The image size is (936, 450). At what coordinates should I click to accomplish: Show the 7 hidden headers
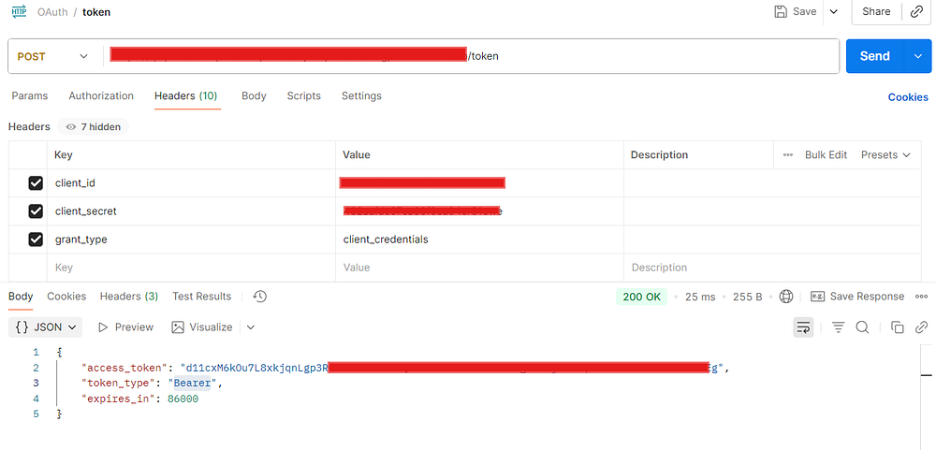93,127
